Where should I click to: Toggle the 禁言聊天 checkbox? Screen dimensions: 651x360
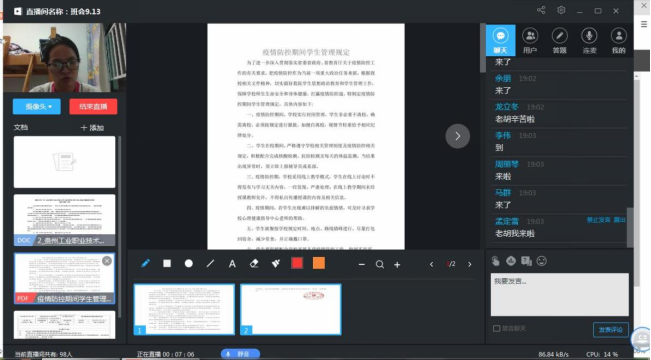click(496, 328)
